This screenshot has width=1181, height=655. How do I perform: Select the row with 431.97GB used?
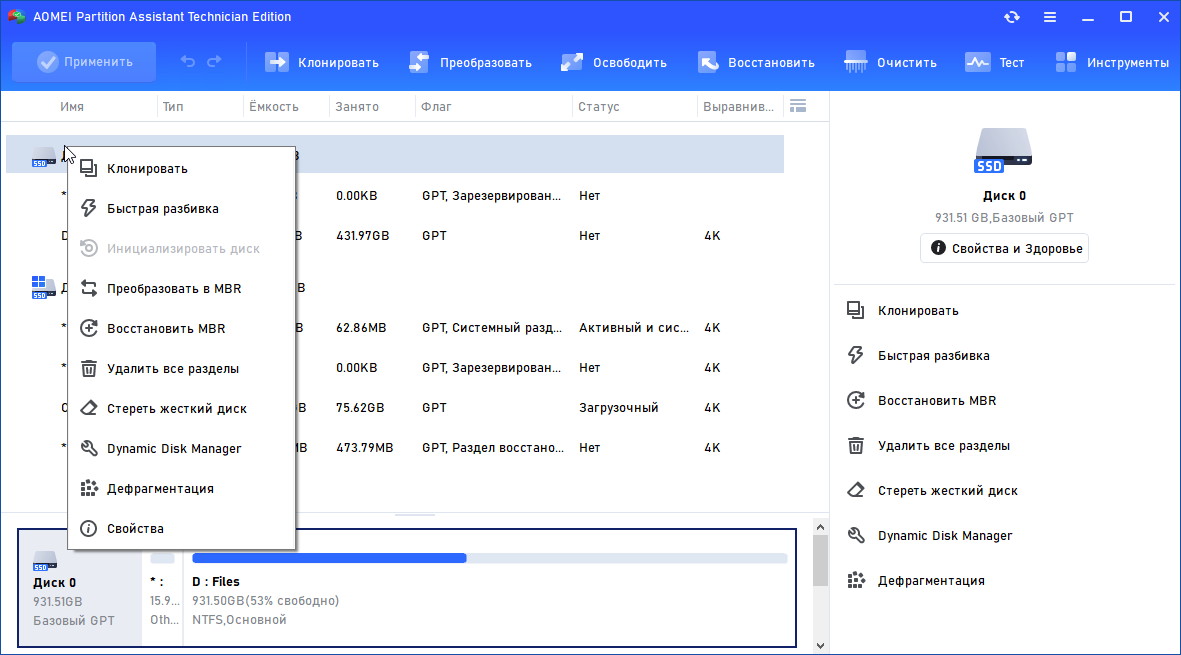pyautogui.click(x=395, y=236)
